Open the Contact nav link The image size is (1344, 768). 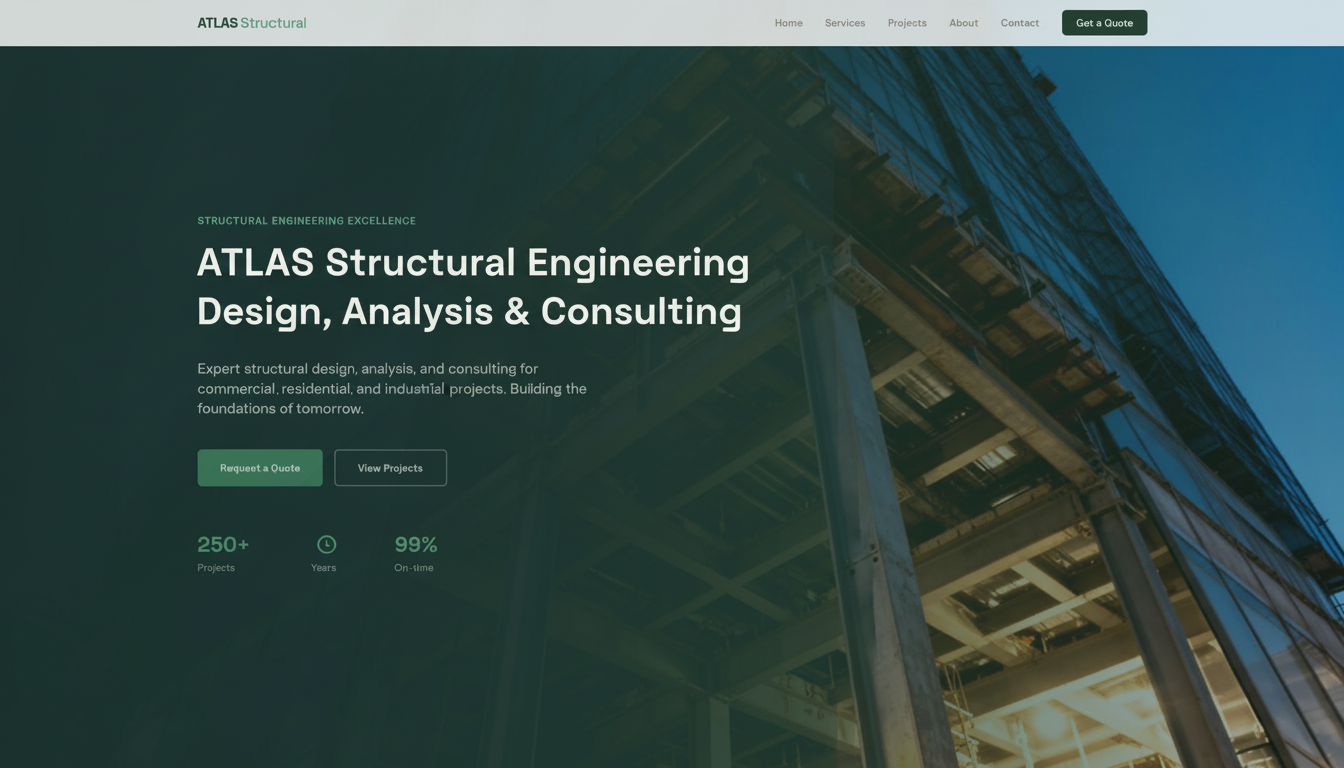click(x=1020, y=23)
